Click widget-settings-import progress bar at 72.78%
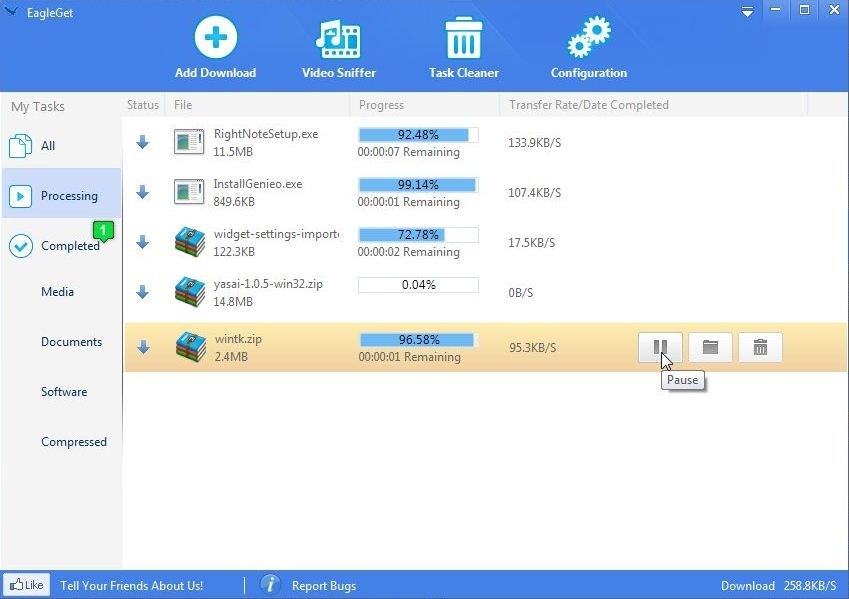Viewport: 849px width, 599px height. coord(418,235)
